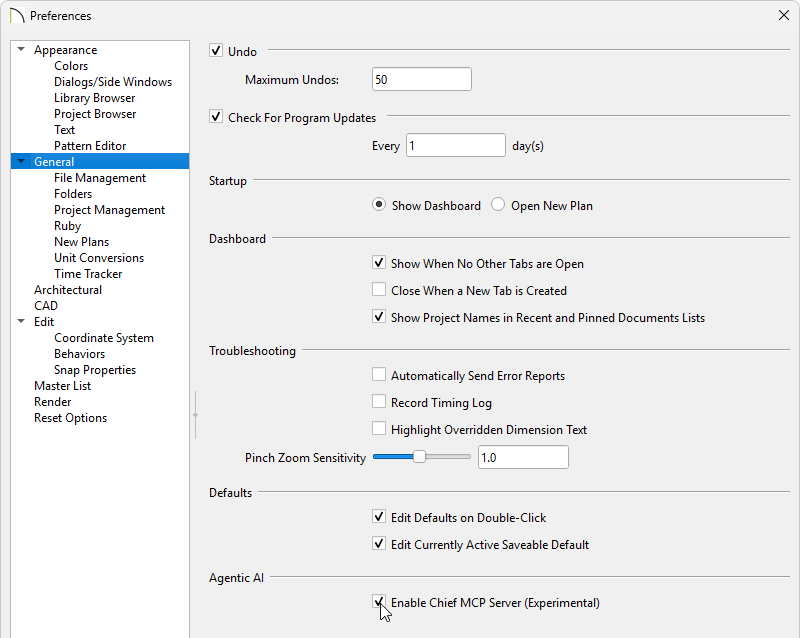Select Library Browser in the tree
Screen dimensions: 800x638
94,97
